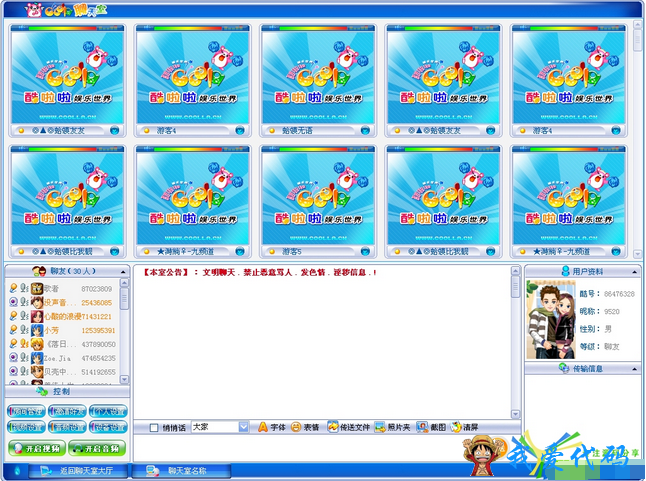Viewport: 646px width, 481px height.
Task: Click into the message input box
Action: (x=301, y=448)
